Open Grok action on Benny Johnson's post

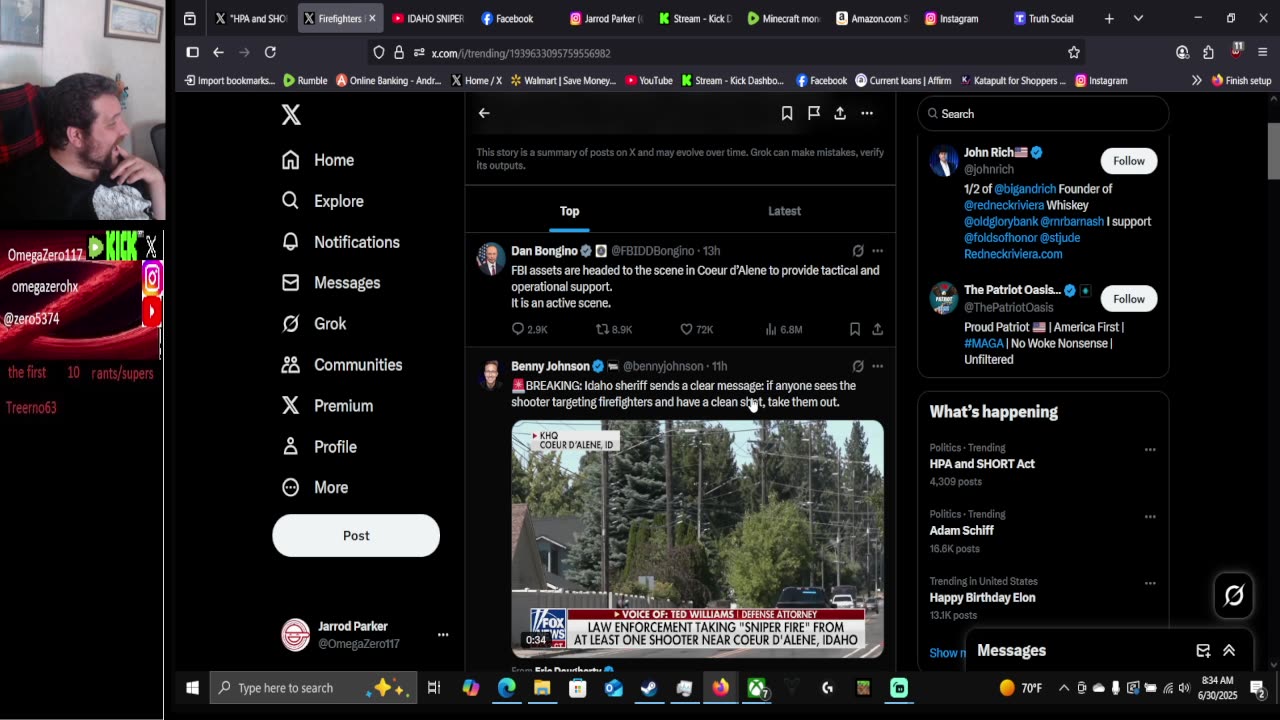(x=858, y=366)
